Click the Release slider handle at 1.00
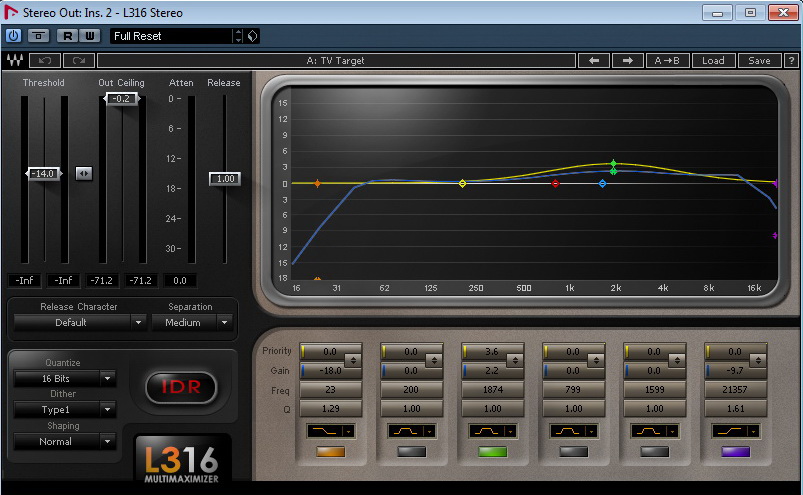 click(225, 179)
